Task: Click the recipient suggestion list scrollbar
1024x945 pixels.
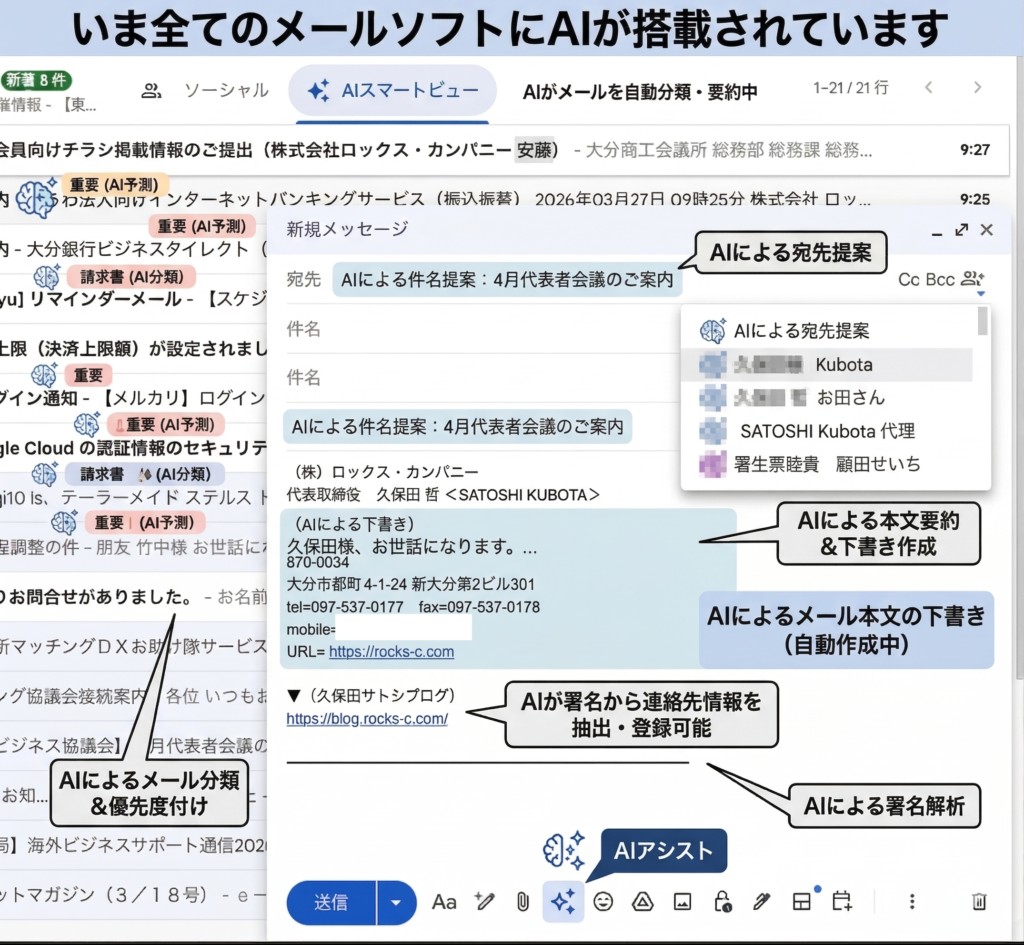Action: tap(983, 321)
